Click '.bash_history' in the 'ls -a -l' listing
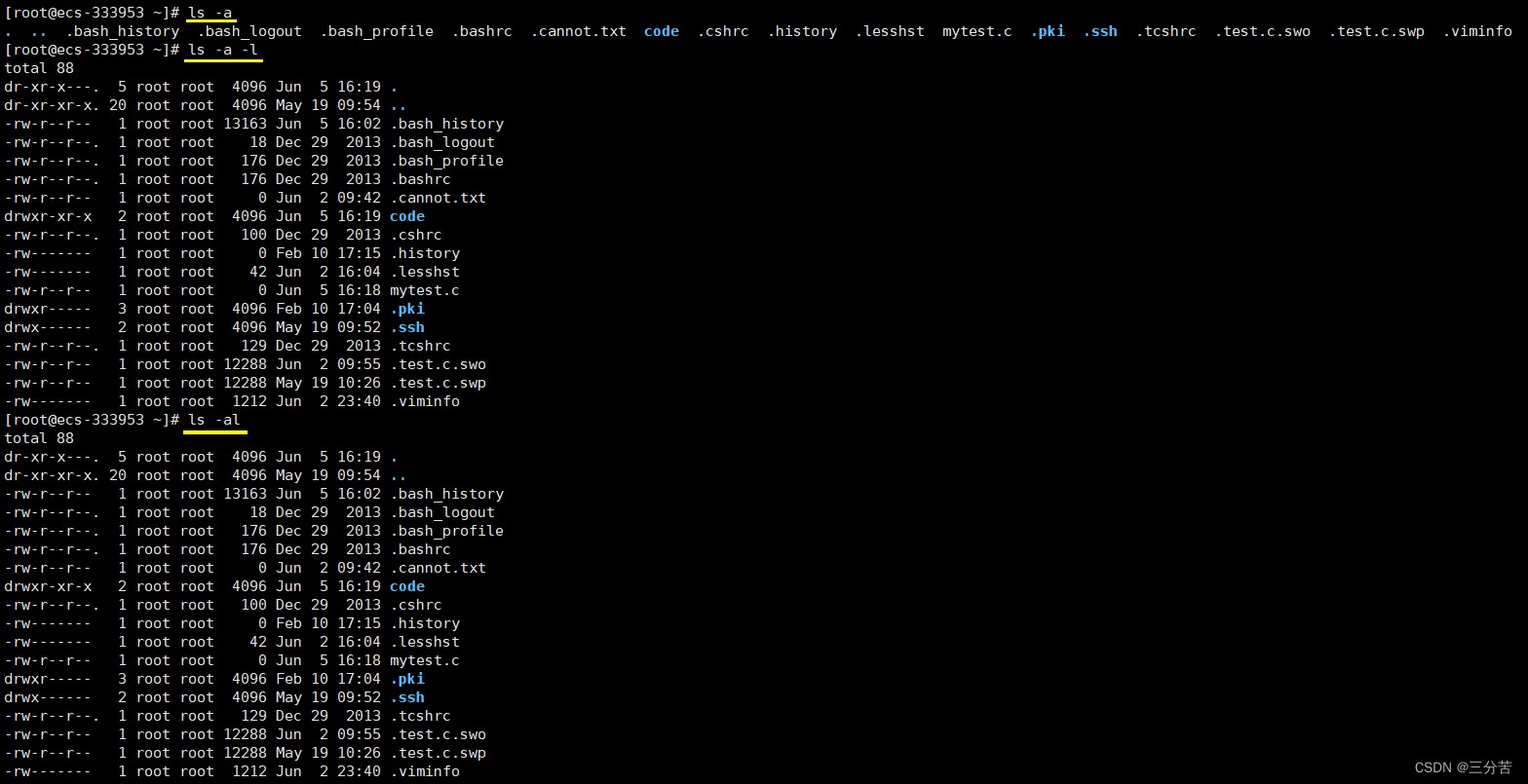This screenshot has width=1528, height=784. 447,124
